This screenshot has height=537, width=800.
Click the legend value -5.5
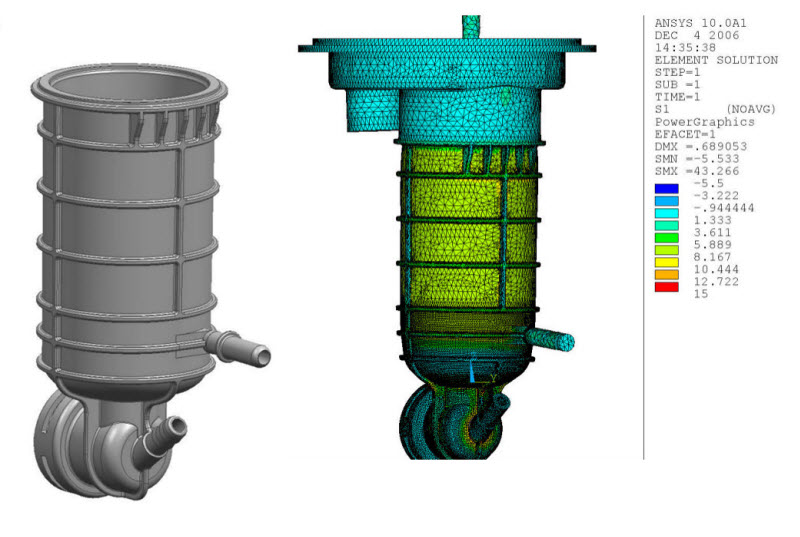point(708,184)
